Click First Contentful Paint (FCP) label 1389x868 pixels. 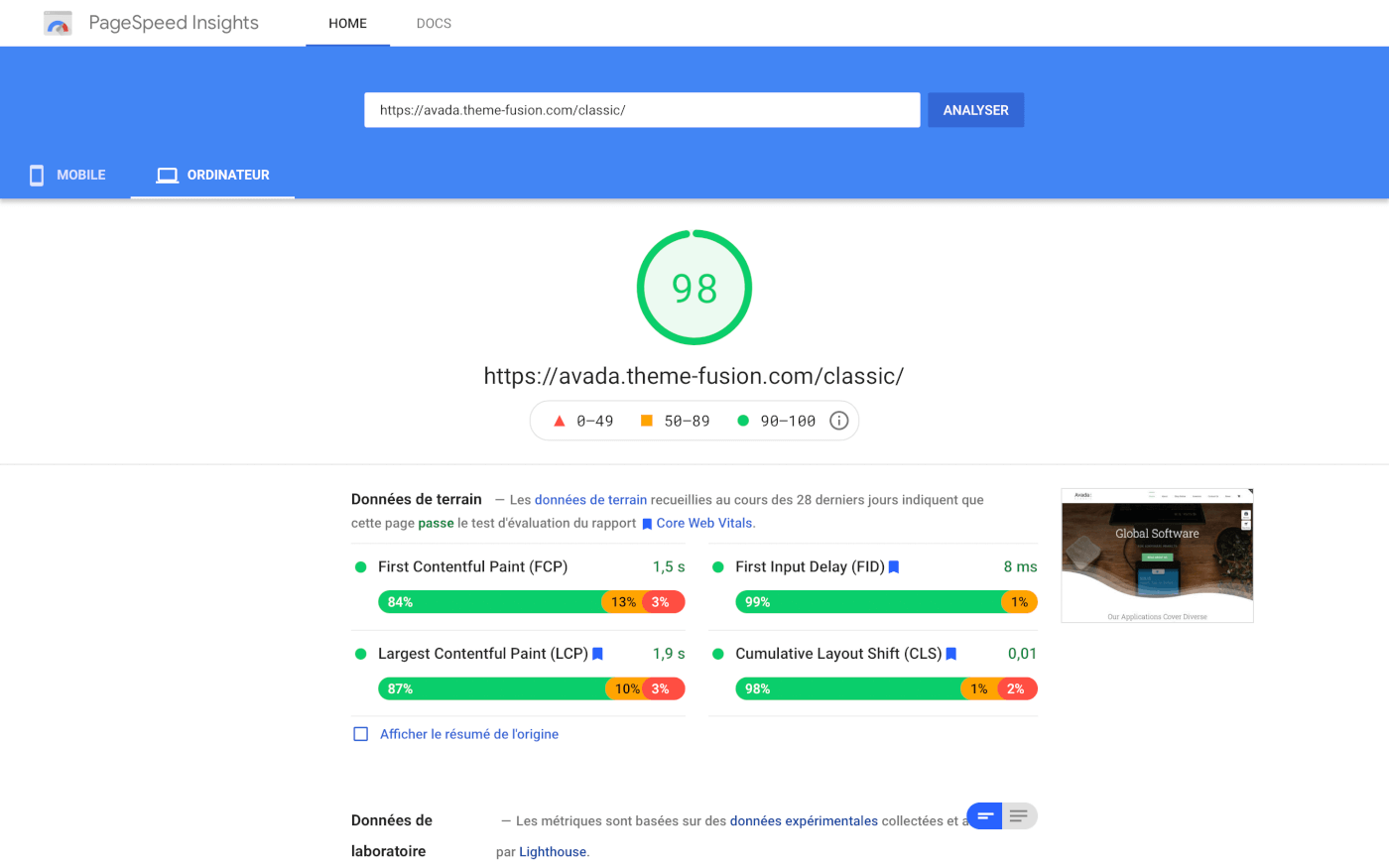tap(472, 567)
